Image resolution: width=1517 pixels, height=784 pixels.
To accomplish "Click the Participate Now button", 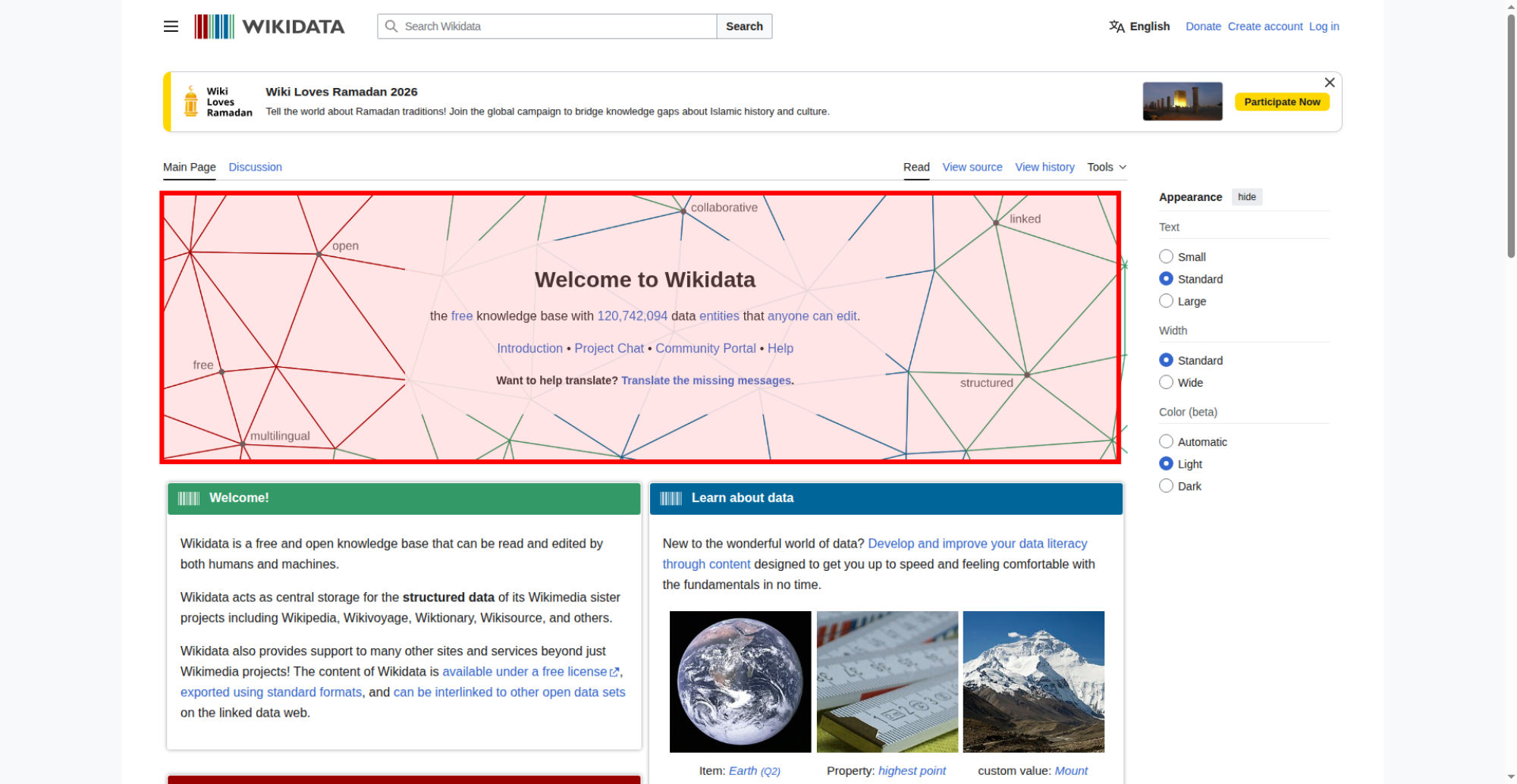I will click(1281, 102).
